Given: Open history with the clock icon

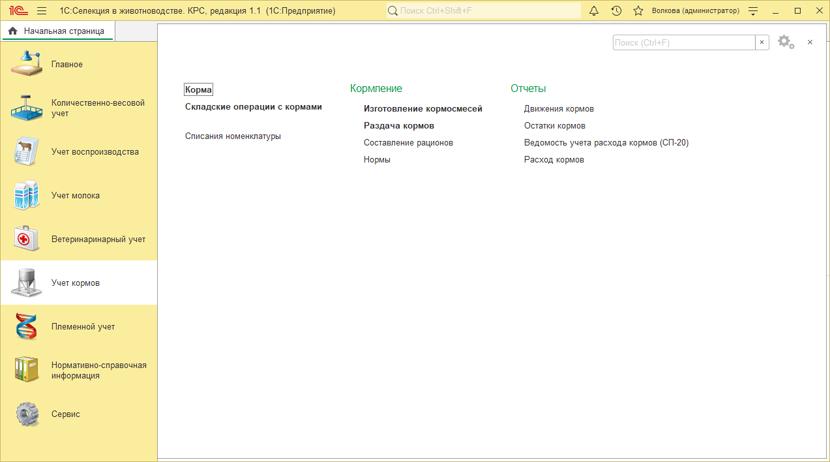Looking at the screenshot, I should coord(616,11).
